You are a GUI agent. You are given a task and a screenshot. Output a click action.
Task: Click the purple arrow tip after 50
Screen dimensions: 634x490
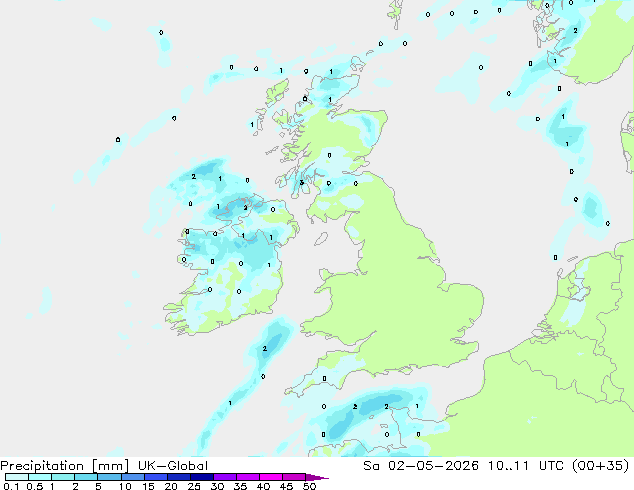[317, 477]
